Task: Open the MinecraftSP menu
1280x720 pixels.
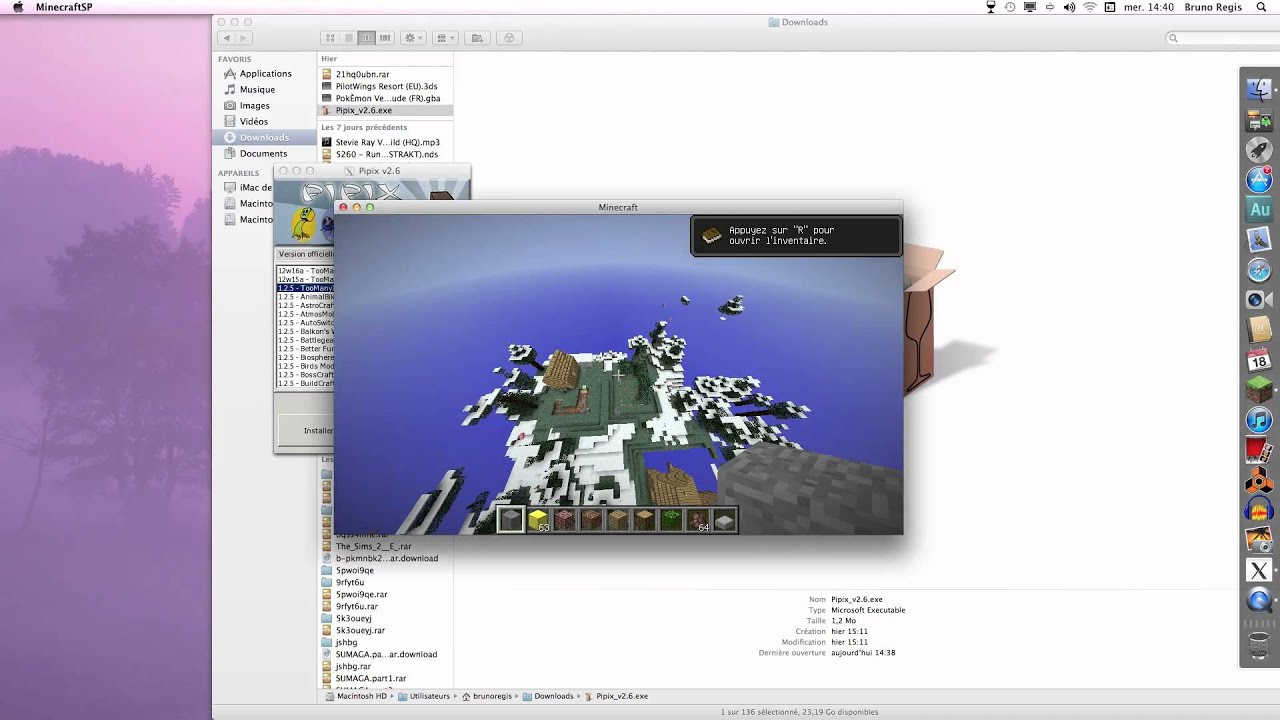Action: tap(64, 7)
